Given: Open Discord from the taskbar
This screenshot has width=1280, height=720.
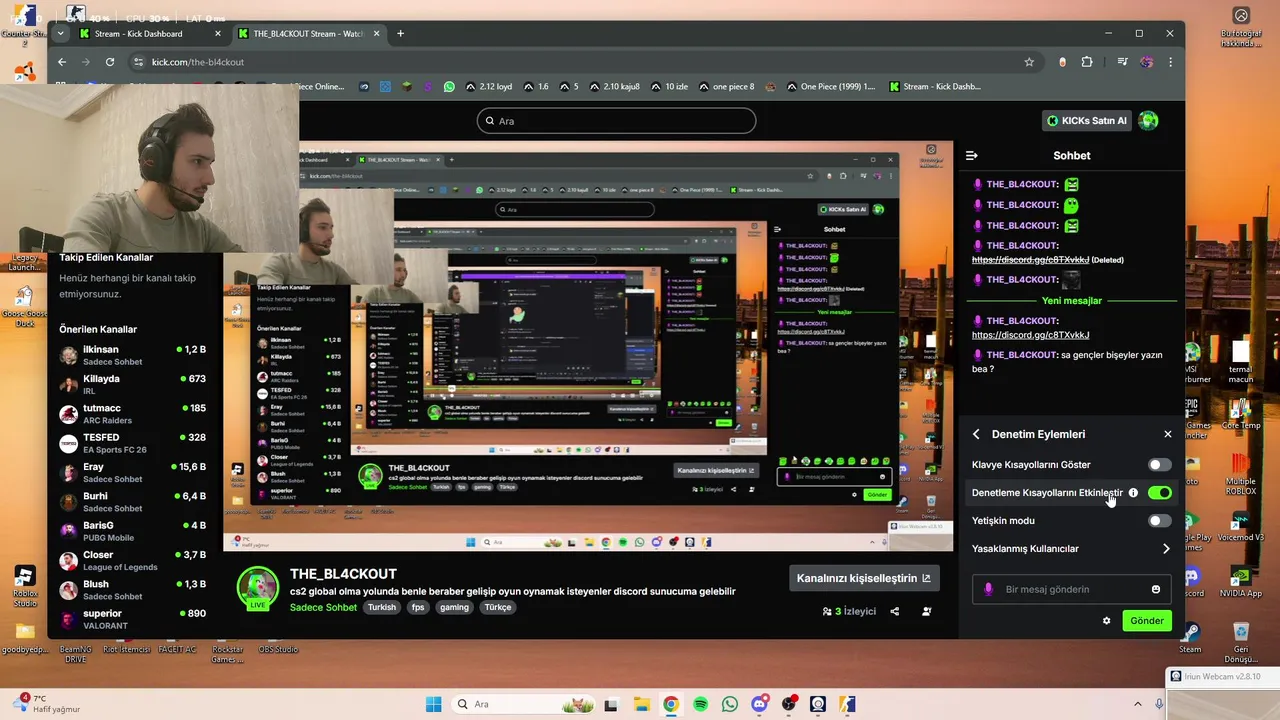Looking at the screenshot, I should coord(759,704).
